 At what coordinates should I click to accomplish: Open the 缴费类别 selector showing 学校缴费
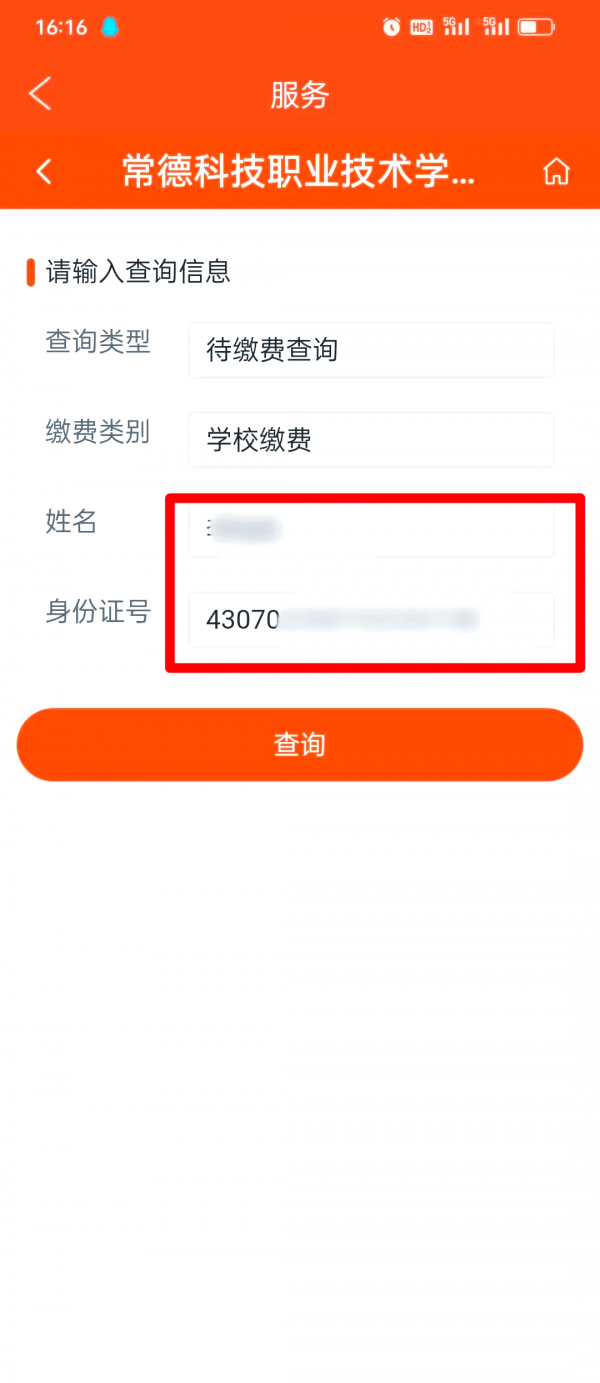370,440
